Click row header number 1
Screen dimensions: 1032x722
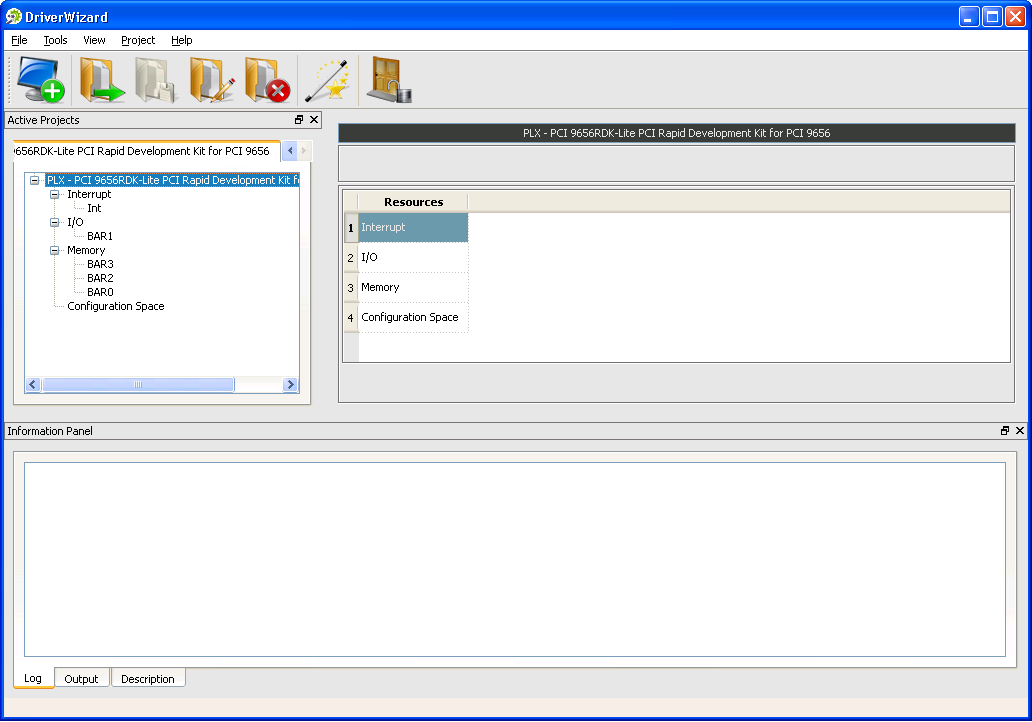pyautogui.click(x=351, y=228)
